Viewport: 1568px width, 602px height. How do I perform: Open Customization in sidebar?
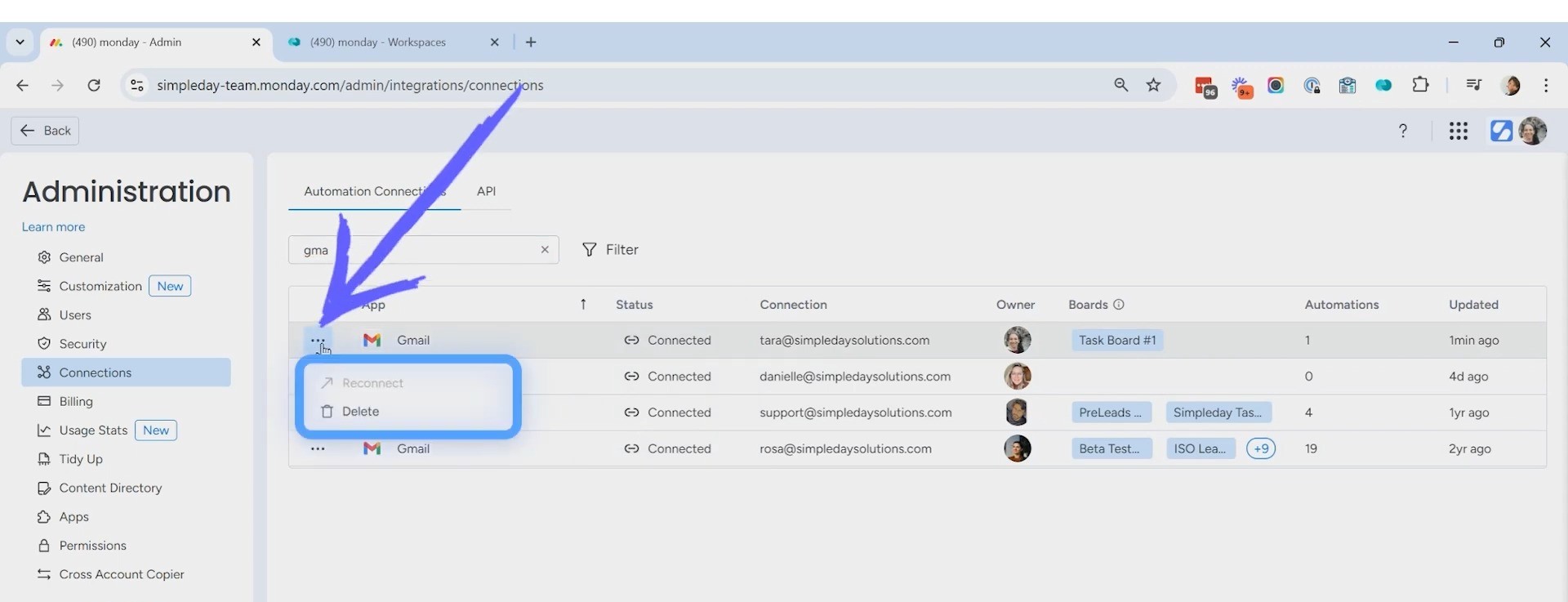click(100, 286)
